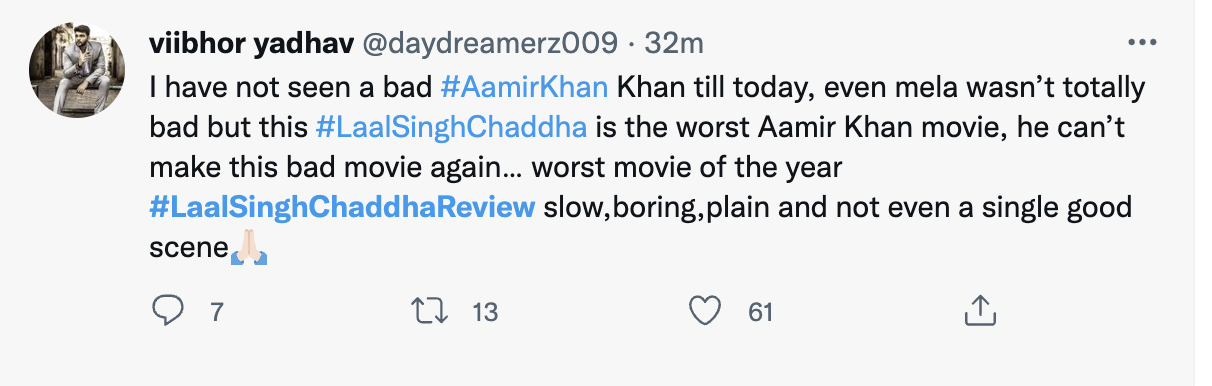Like the tweet with the heart icon

pyautogui.click(x=706, y=312)
